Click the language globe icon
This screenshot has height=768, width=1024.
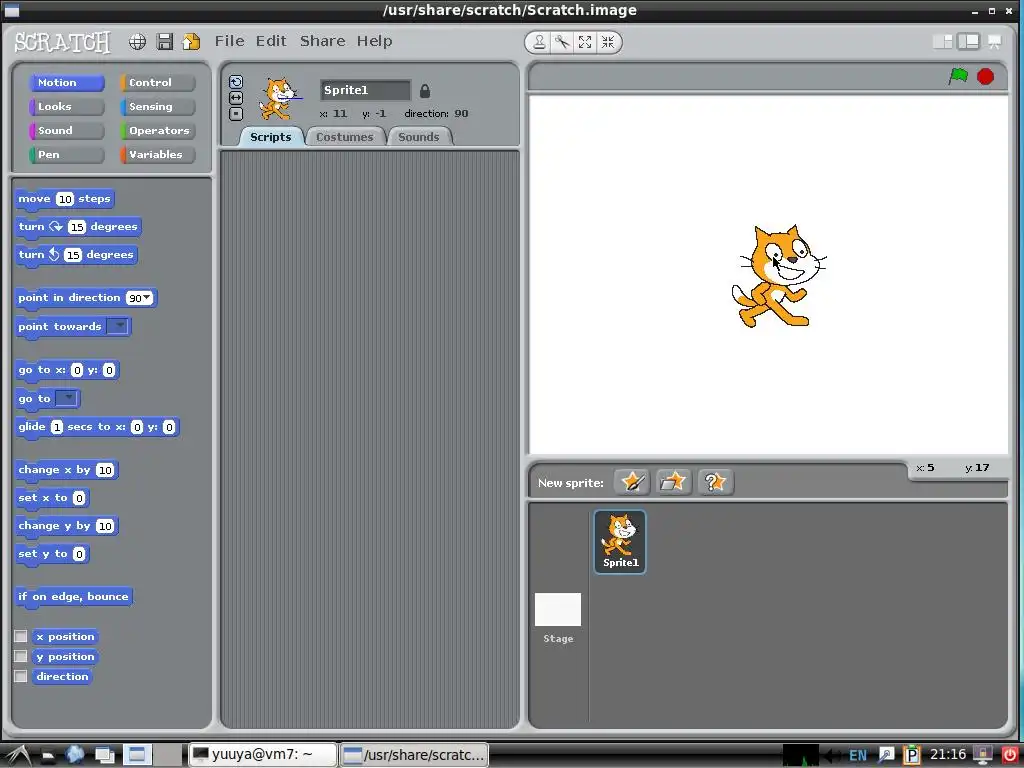coord(137,42)
